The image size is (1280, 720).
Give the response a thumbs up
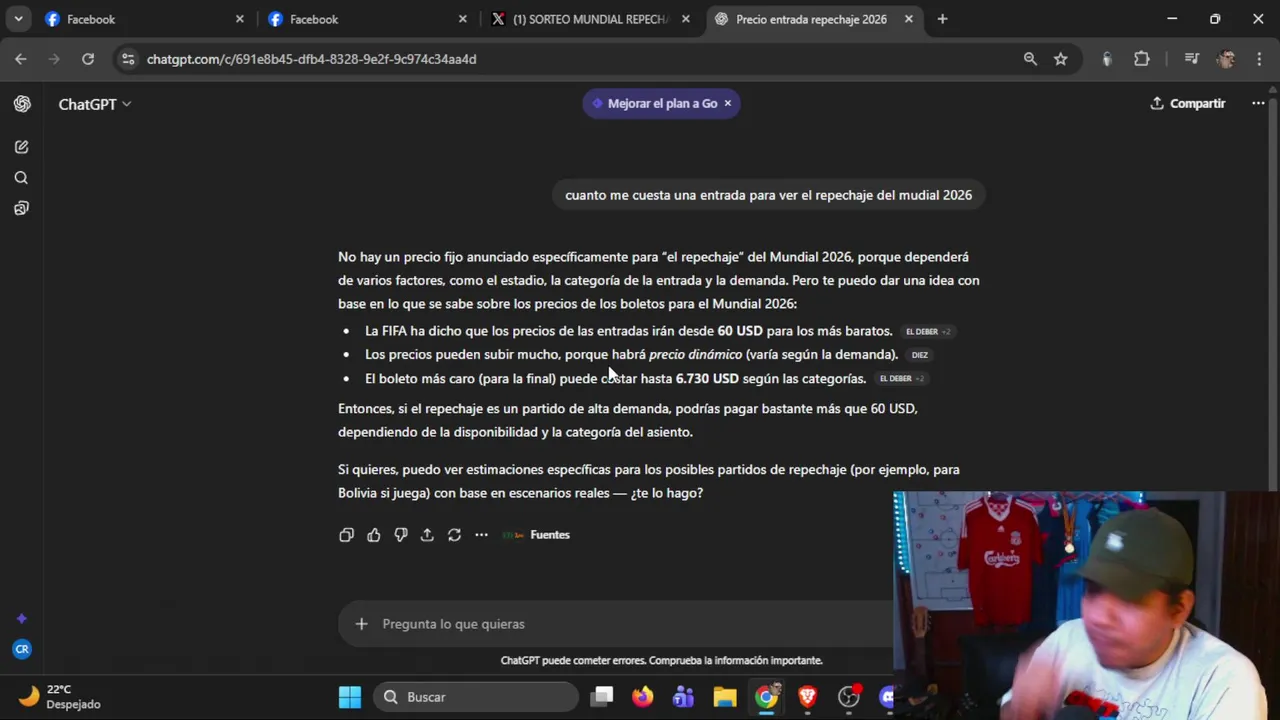pyautogui.click(x=373, y=535)
